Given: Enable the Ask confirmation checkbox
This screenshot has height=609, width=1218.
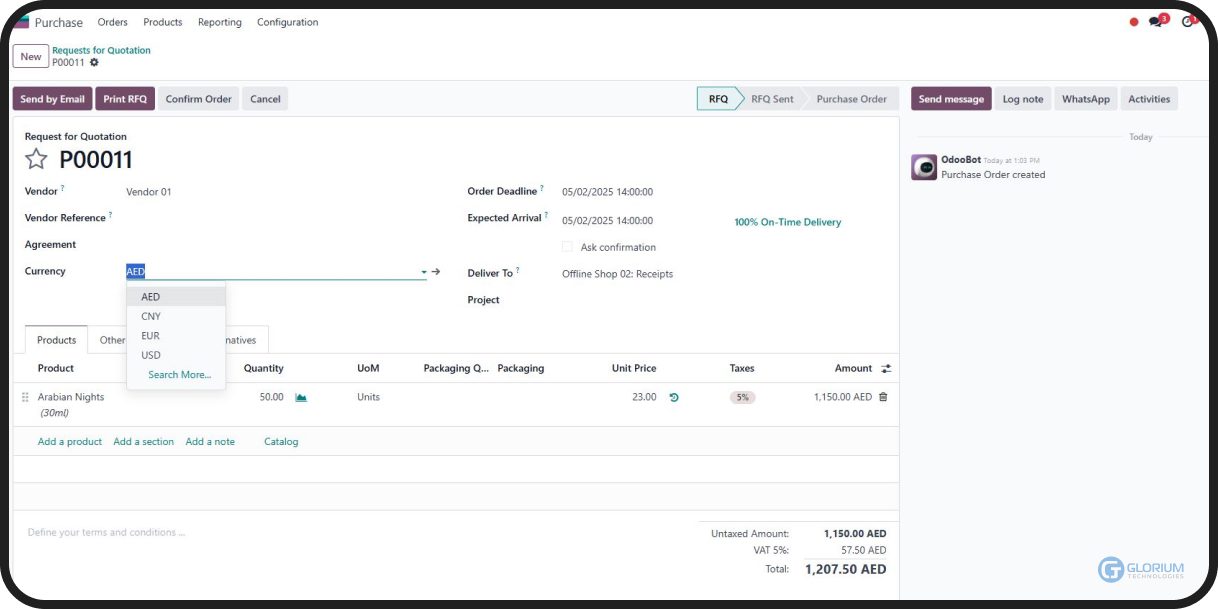Looking at the screenshot, I should coord(567,247).
